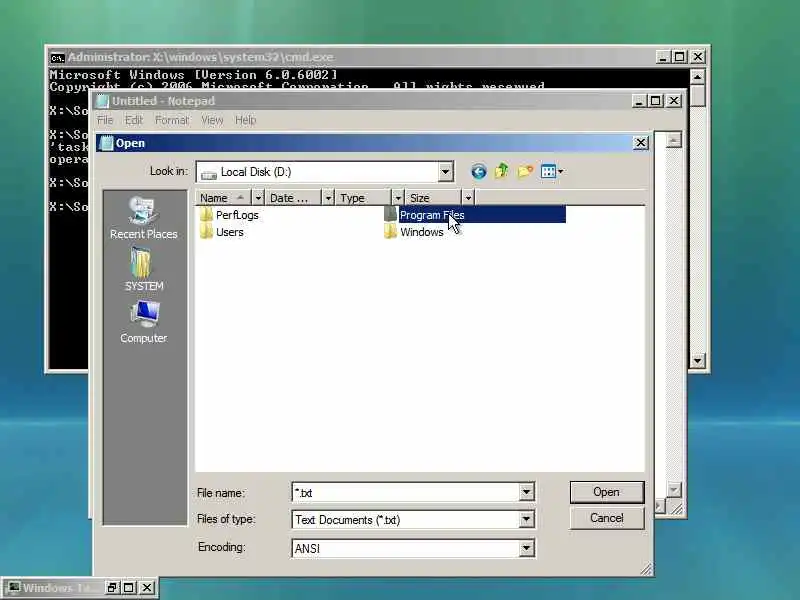This screenshot has width=800, height=600.
Task: Go back using the blue back arrow icon
Action: [x=479, y=171]
